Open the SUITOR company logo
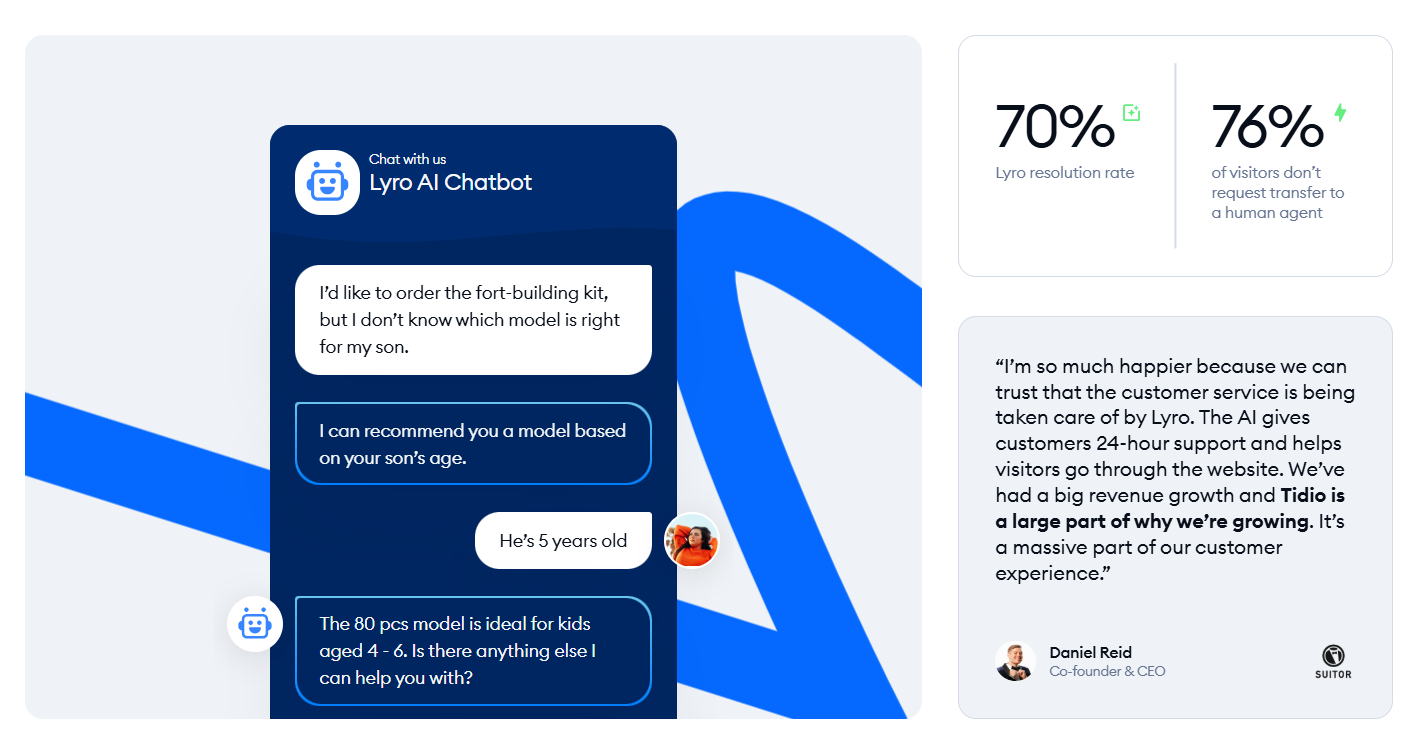The height and width of the screenshot is (739, 1426). pyautogui.click(x=1332, y=660)
